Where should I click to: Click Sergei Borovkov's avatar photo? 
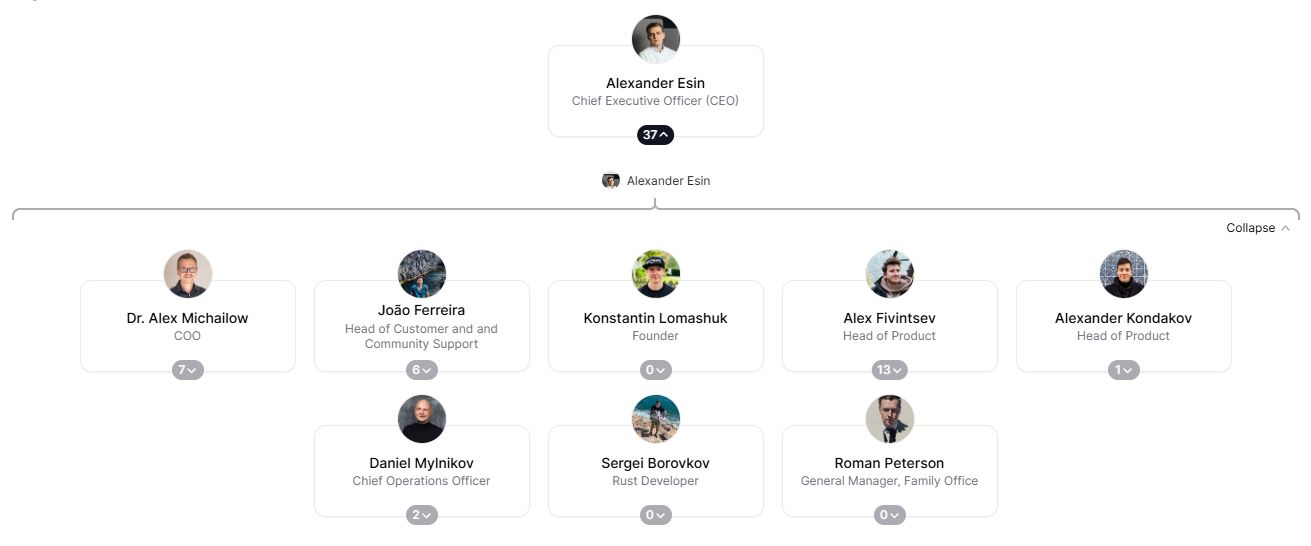click(656, 419)
